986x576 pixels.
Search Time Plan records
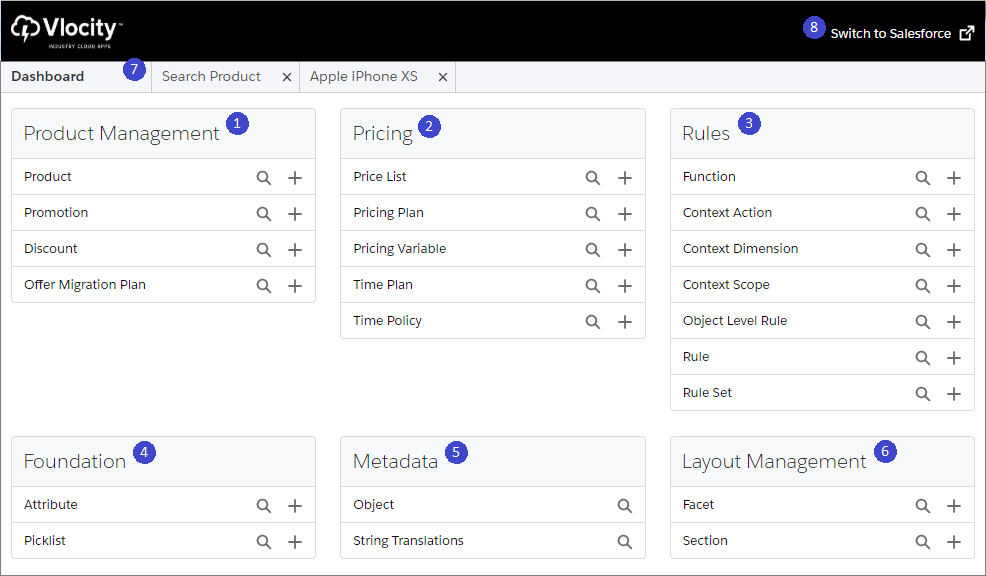point(592,285)
